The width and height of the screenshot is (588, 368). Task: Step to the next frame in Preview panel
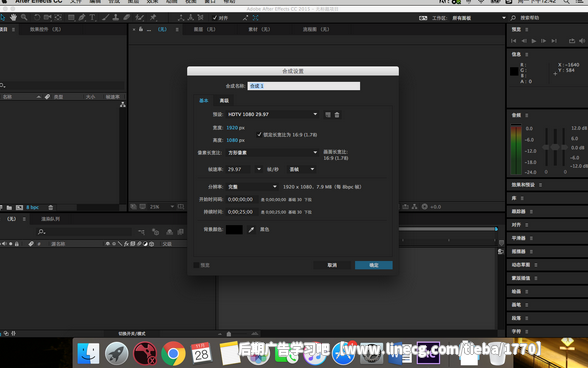tap(543, 41)
